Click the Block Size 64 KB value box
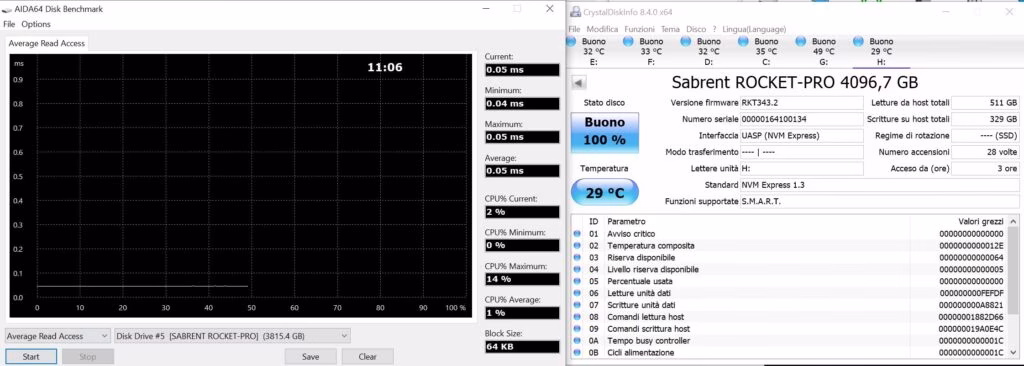1024x366 pixels. (x=522, y=346)
